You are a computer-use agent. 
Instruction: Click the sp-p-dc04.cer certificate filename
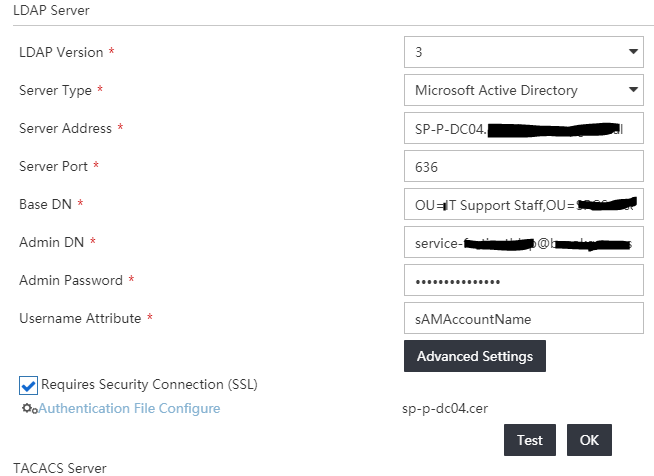pos(444,408)
